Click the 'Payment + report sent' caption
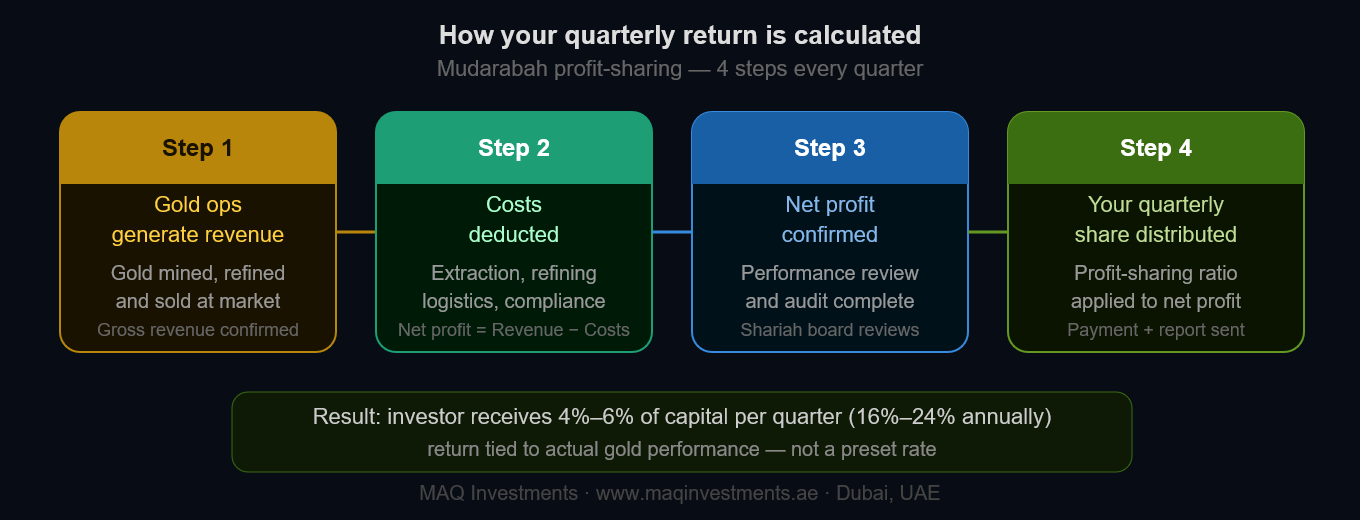The width and height of the screenshot is (1360, 520). pyautogui.click(x=1156, y=330)
